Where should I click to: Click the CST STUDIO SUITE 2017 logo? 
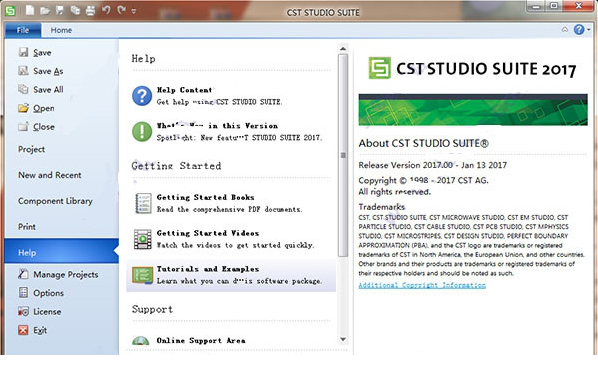472,69
